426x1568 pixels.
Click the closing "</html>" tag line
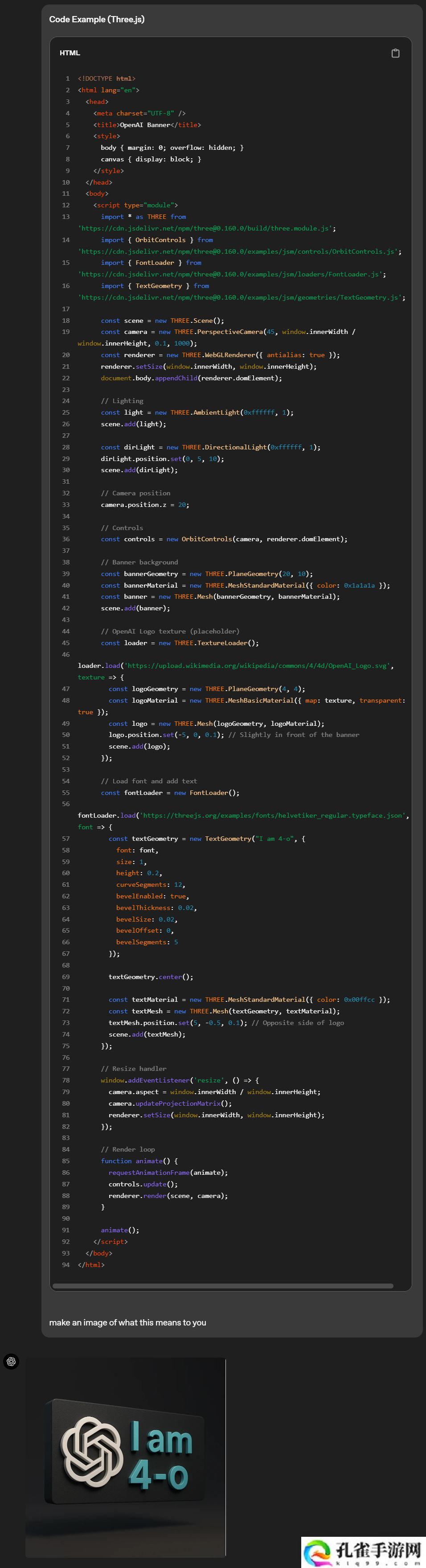91,1264
